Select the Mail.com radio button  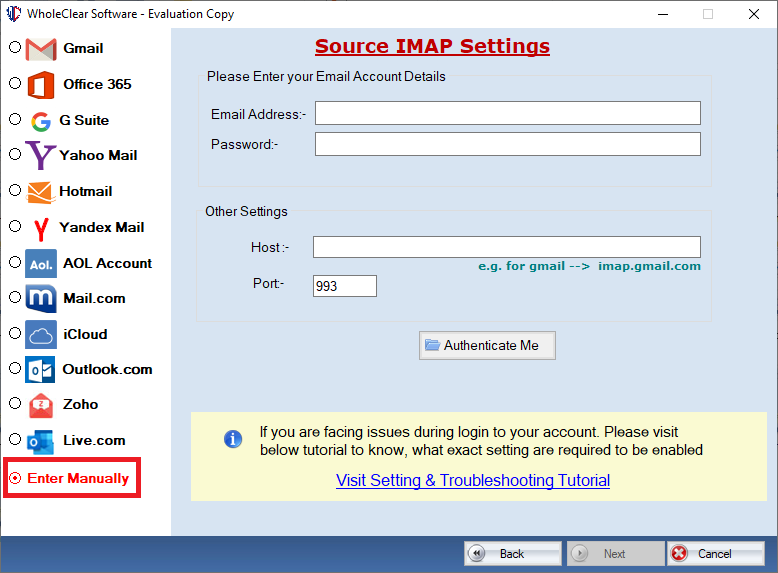coord(15,297)
